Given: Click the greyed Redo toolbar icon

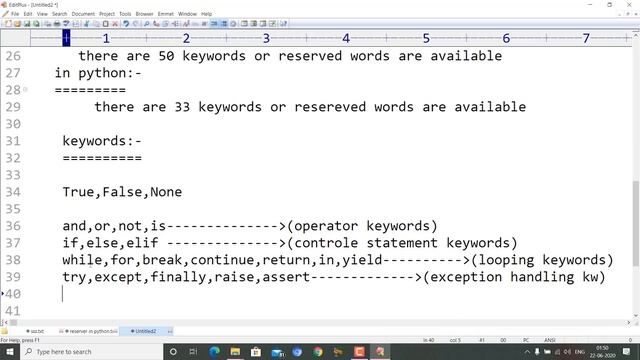Looking at the screenshot, I should click(136, 24).
